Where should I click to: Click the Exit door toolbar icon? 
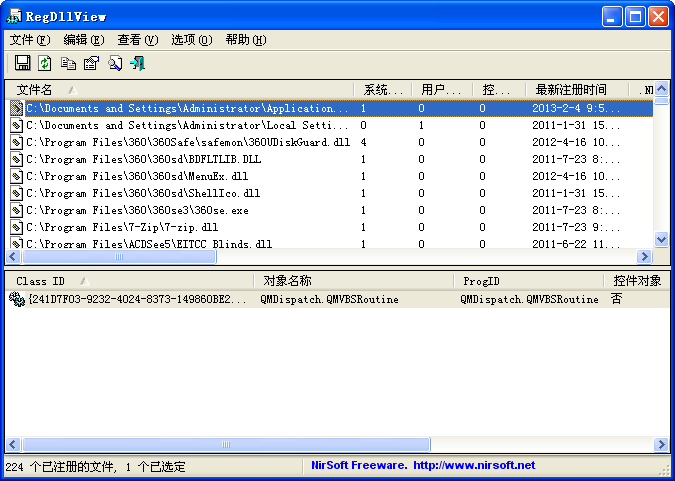138,64
